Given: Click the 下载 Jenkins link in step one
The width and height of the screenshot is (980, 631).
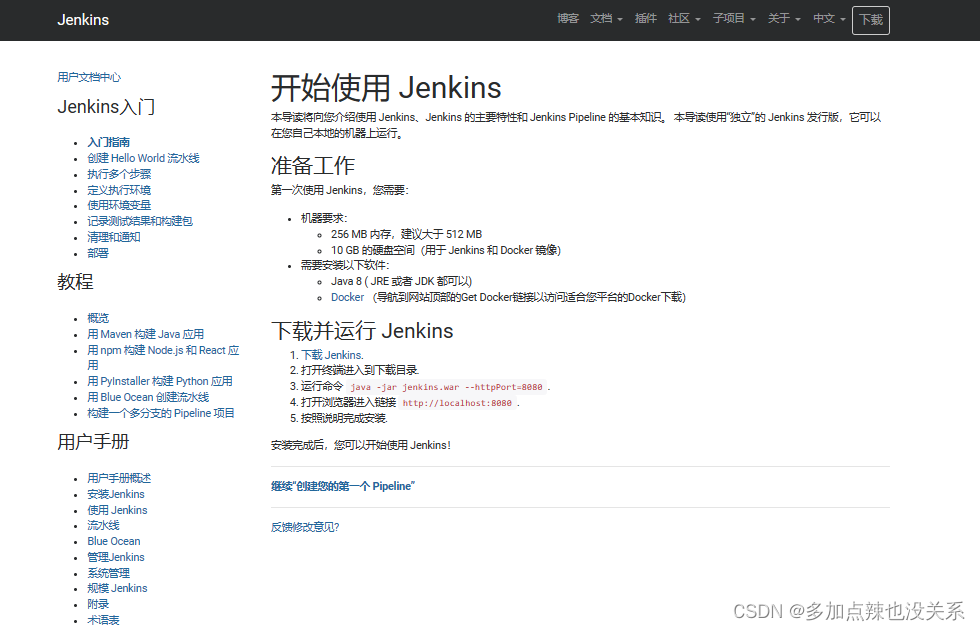Looking at the screenshot, I should pyautogui.click(x=332, y=355).
